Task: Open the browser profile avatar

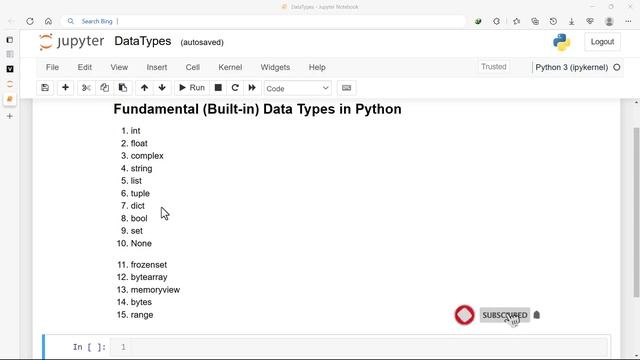Action: click(609, 21)
